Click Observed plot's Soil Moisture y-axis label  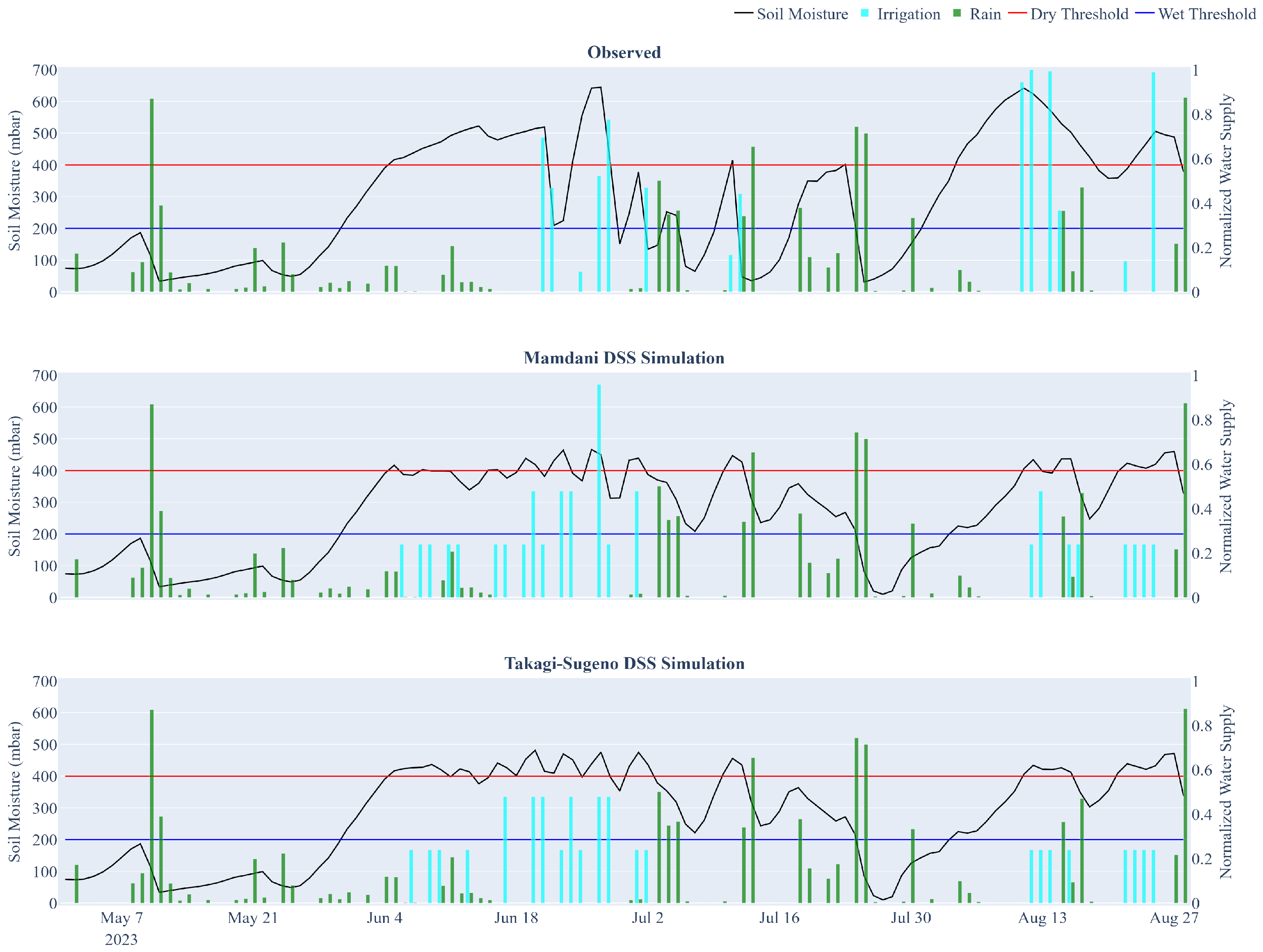point(14,180)
